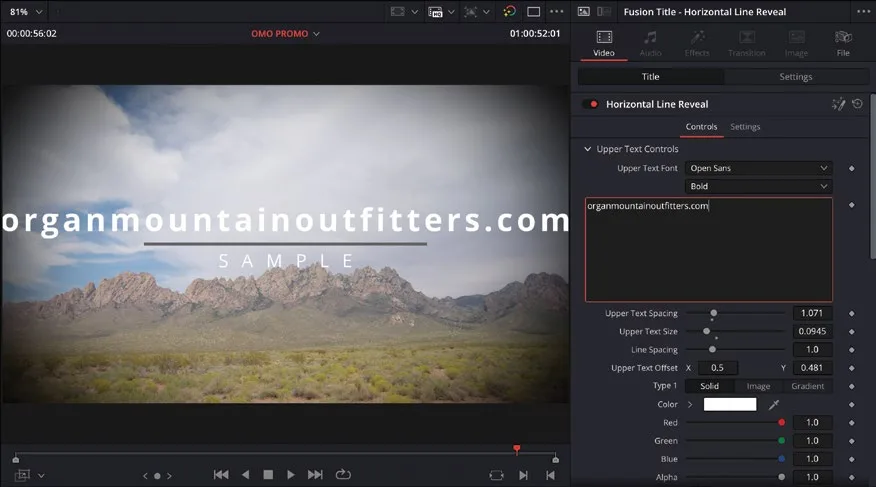Viewport: 876px width, 487px height.
Task: Play in reverse
Action: [245, 475]
